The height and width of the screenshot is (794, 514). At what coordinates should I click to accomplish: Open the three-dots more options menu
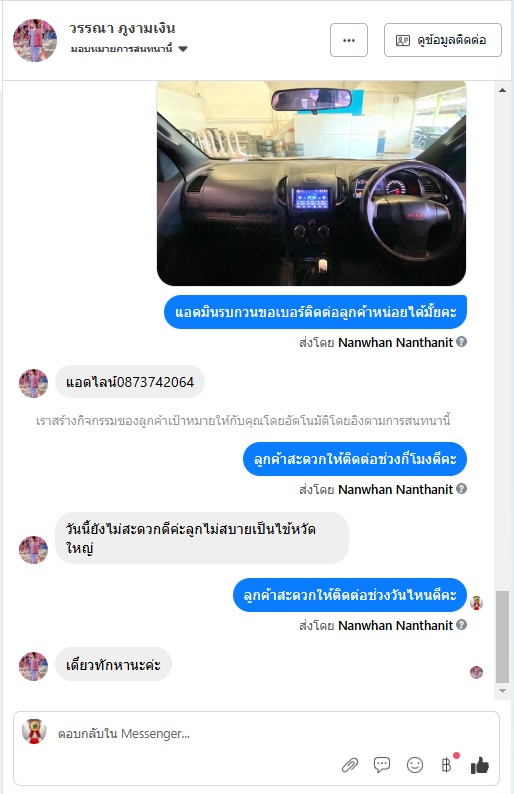pyautogui.click(x=349, y=40)
